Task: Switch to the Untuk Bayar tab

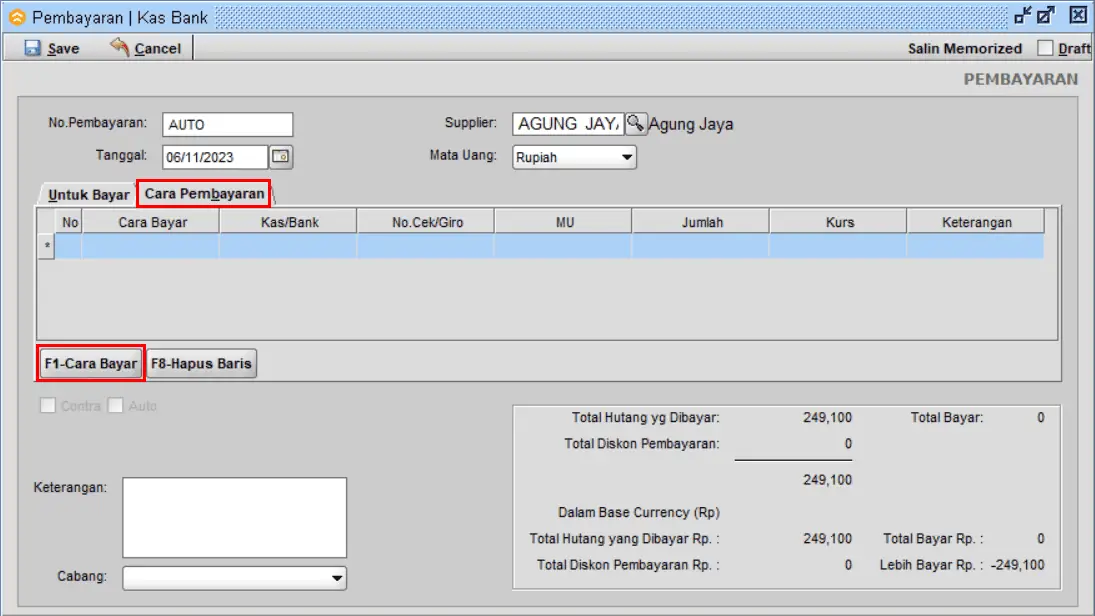Action: tap(89, 195)
